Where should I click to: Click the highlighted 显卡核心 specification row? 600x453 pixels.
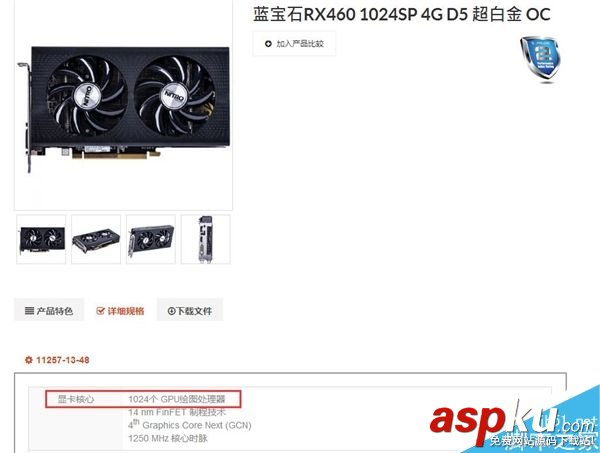pyautogui.click(x=143, y=399)
